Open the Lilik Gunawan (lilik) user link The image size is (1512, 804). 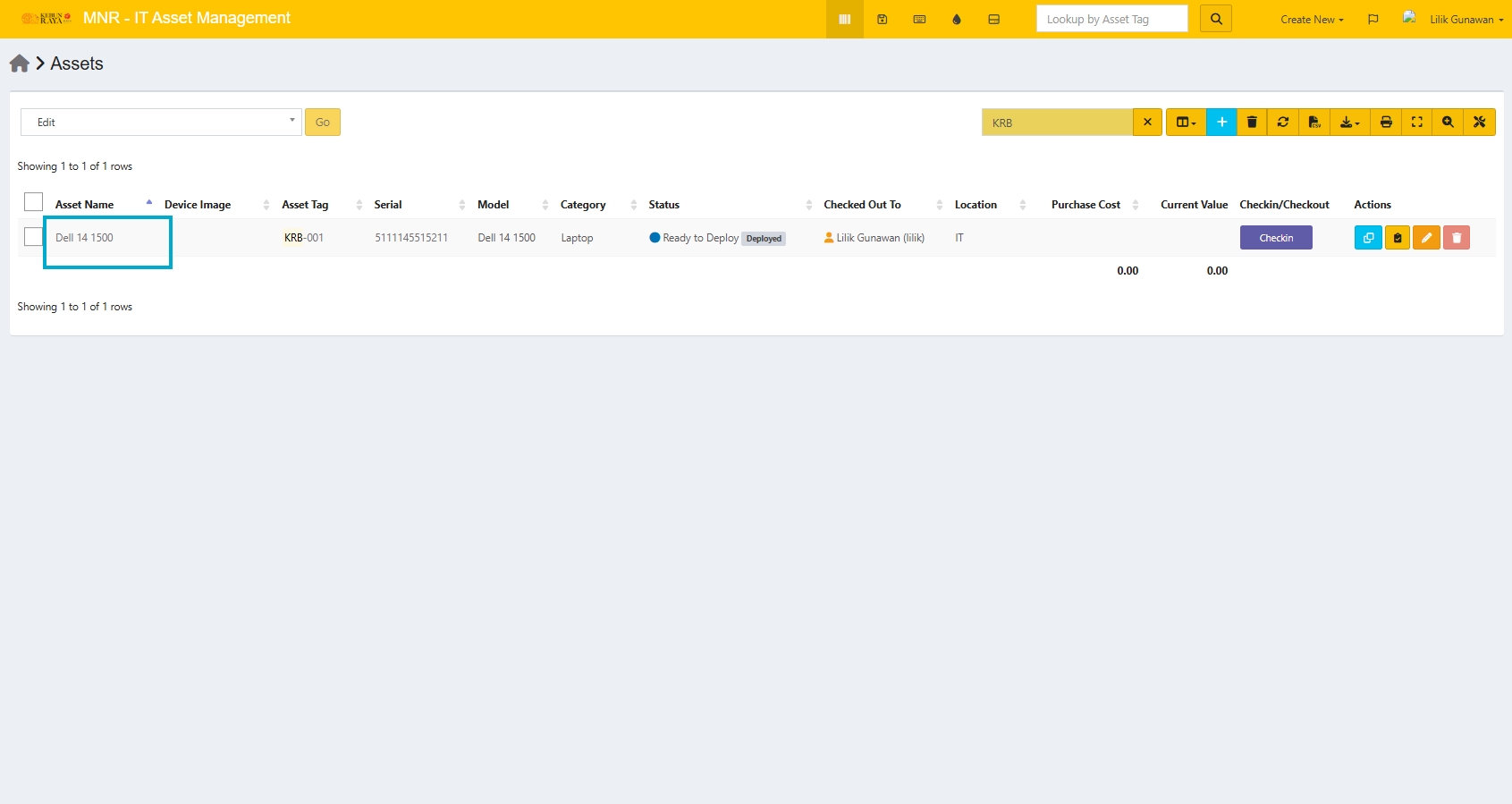pos(880,238)
